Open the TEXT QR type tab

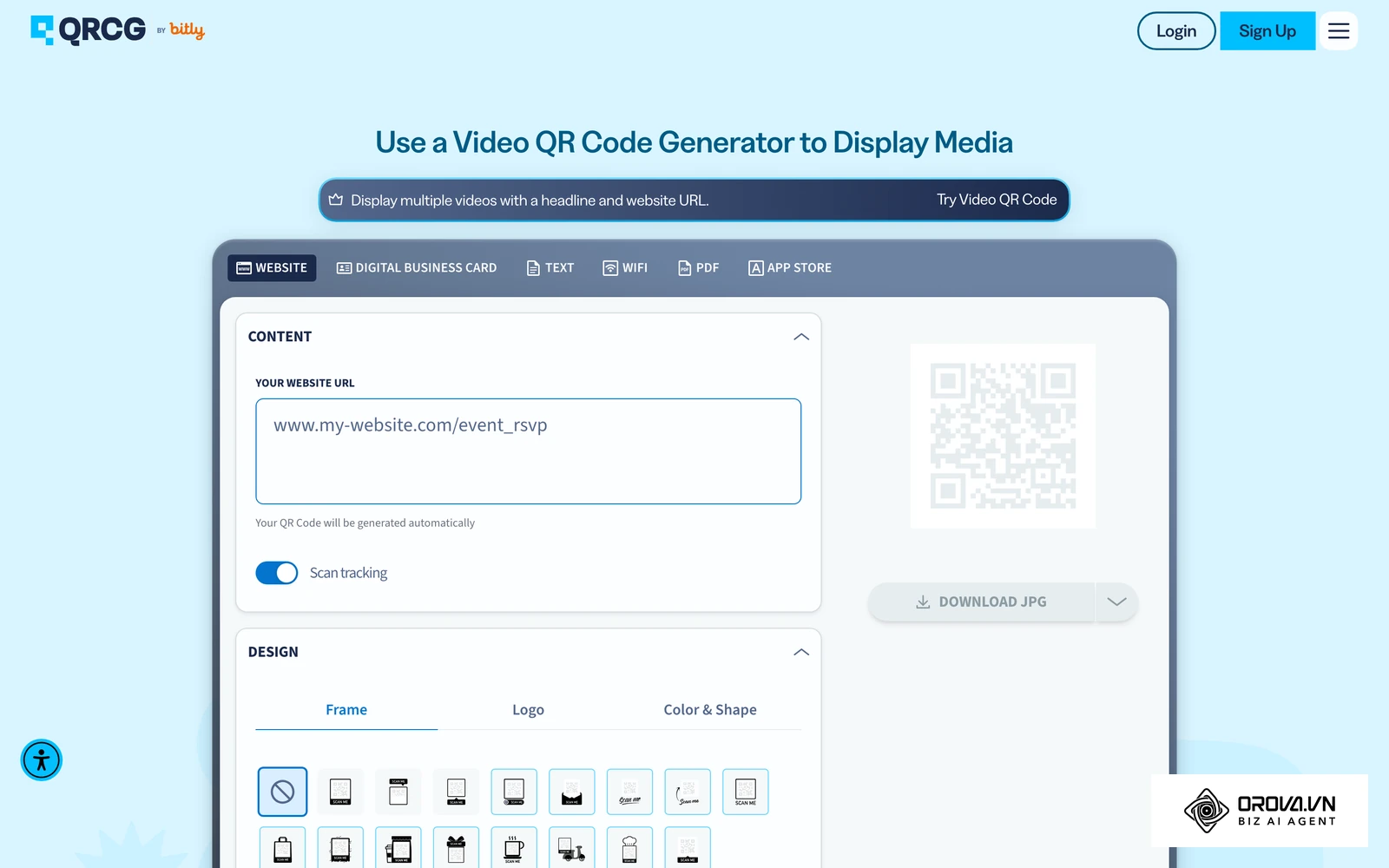tap(550, 267)
